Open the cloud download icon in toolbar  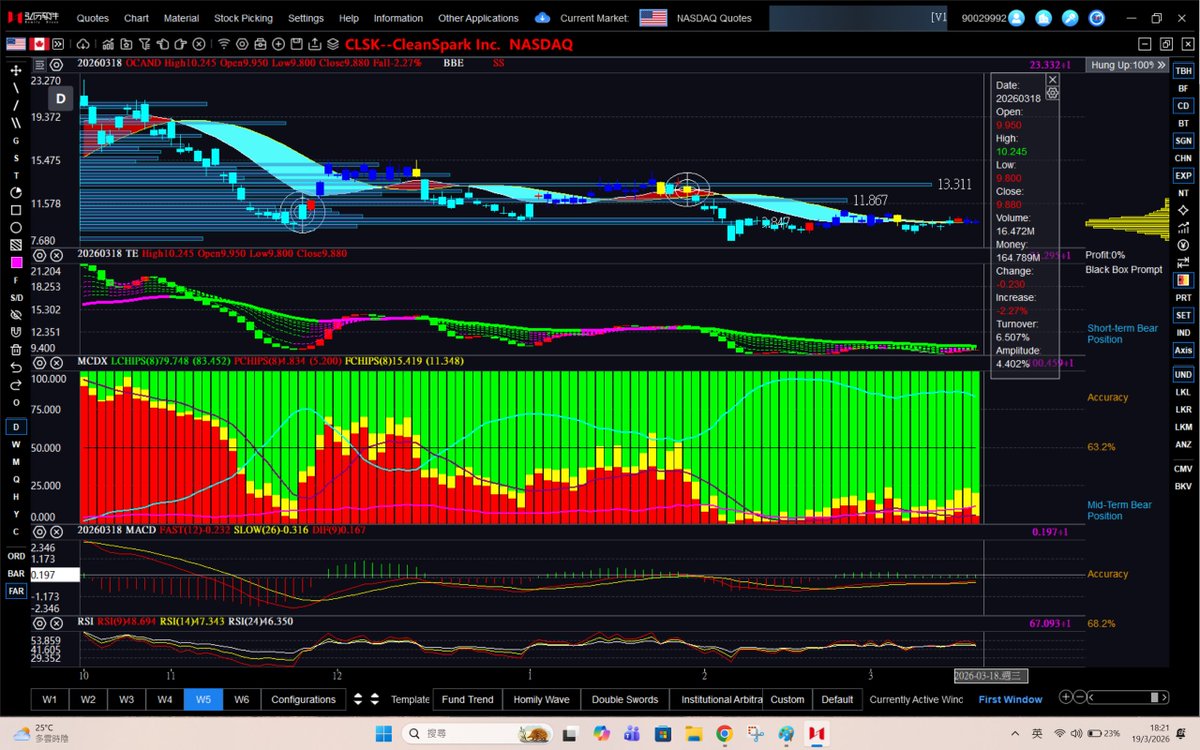(83, 44)
